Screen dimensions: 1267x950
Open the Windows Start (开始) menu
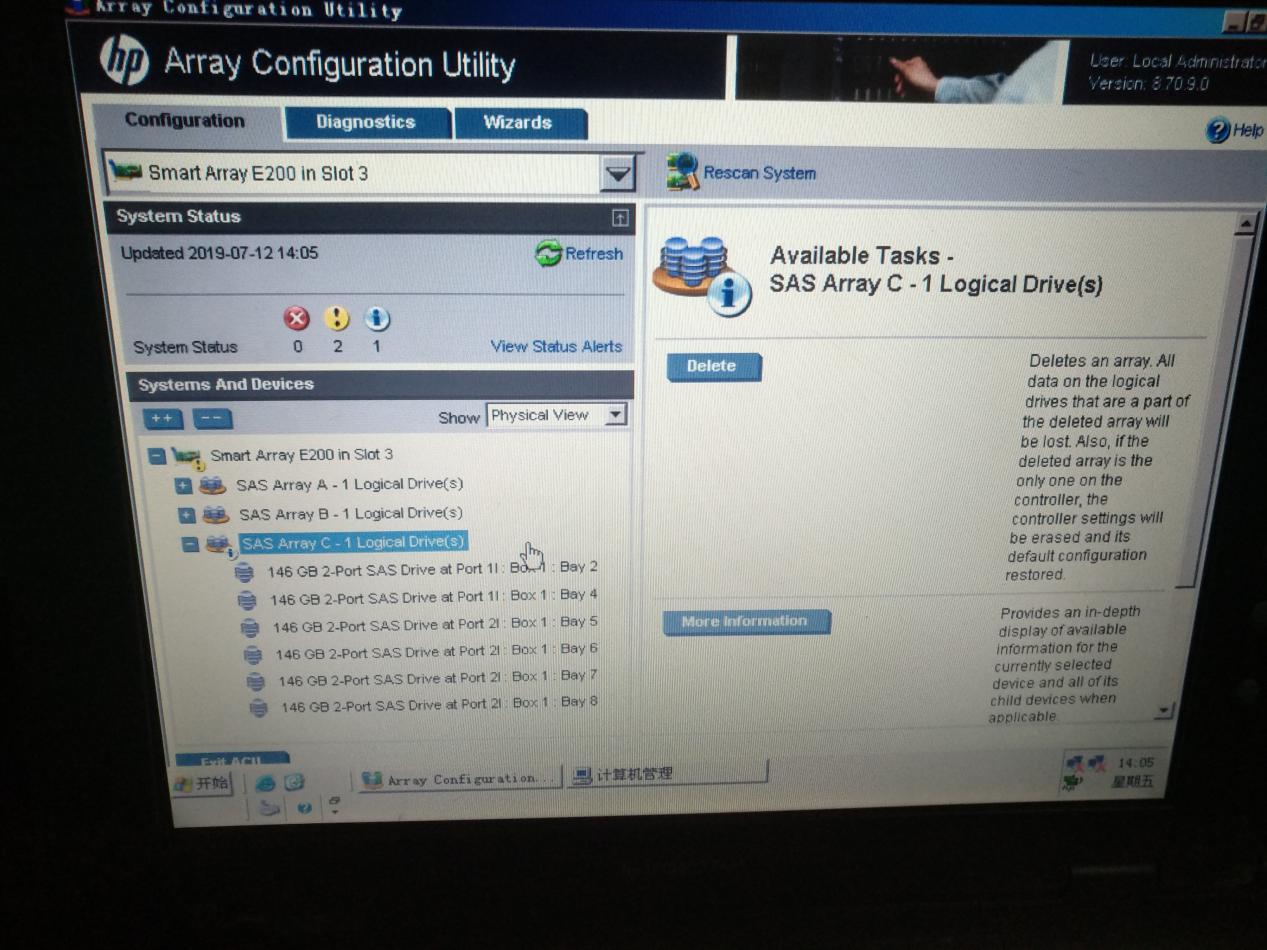[202, 784]
